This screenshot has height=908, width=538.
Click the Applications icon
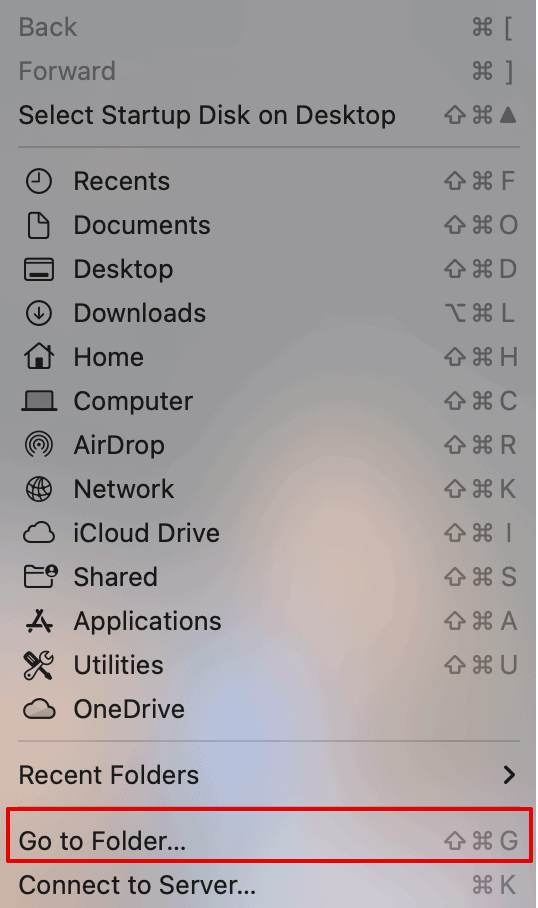point(39,621)
